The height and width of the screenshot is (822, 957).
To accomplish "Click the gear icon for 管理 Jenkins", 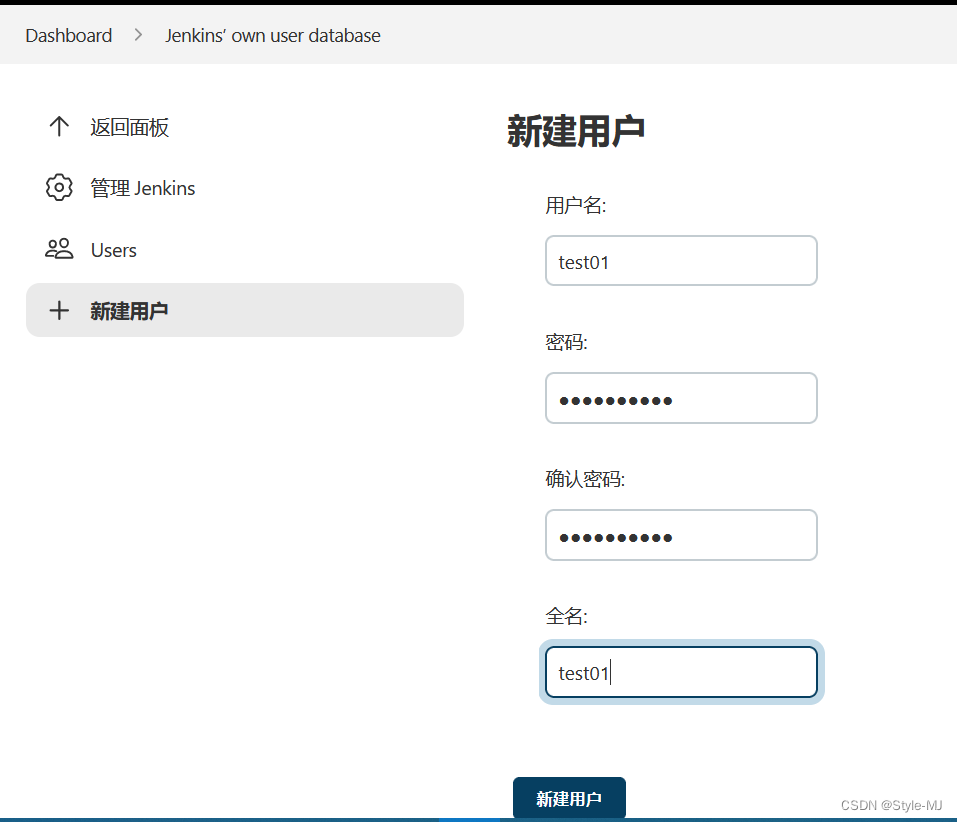I will pyautogui.click(x=59, y=187).
